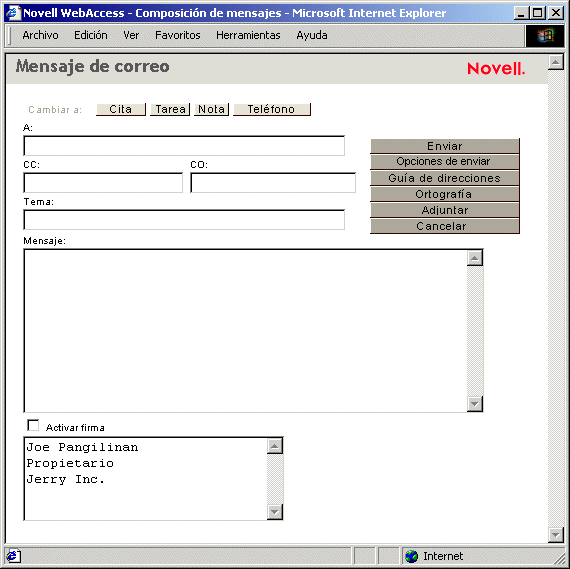Focus the CO: input field
Screen dimensions: 570x569
[273, 183]
